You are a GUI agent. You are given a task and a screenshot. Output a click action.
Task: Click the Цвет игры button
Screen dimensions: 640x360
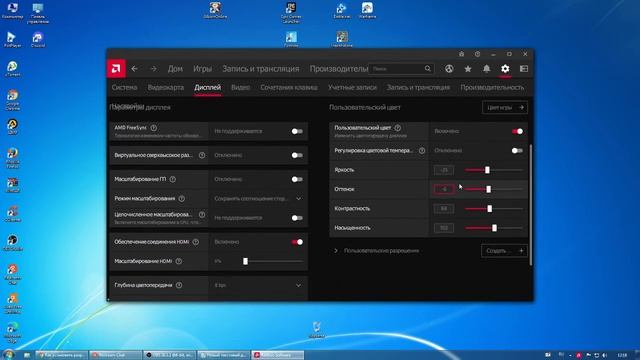click(x=505, y=107)
